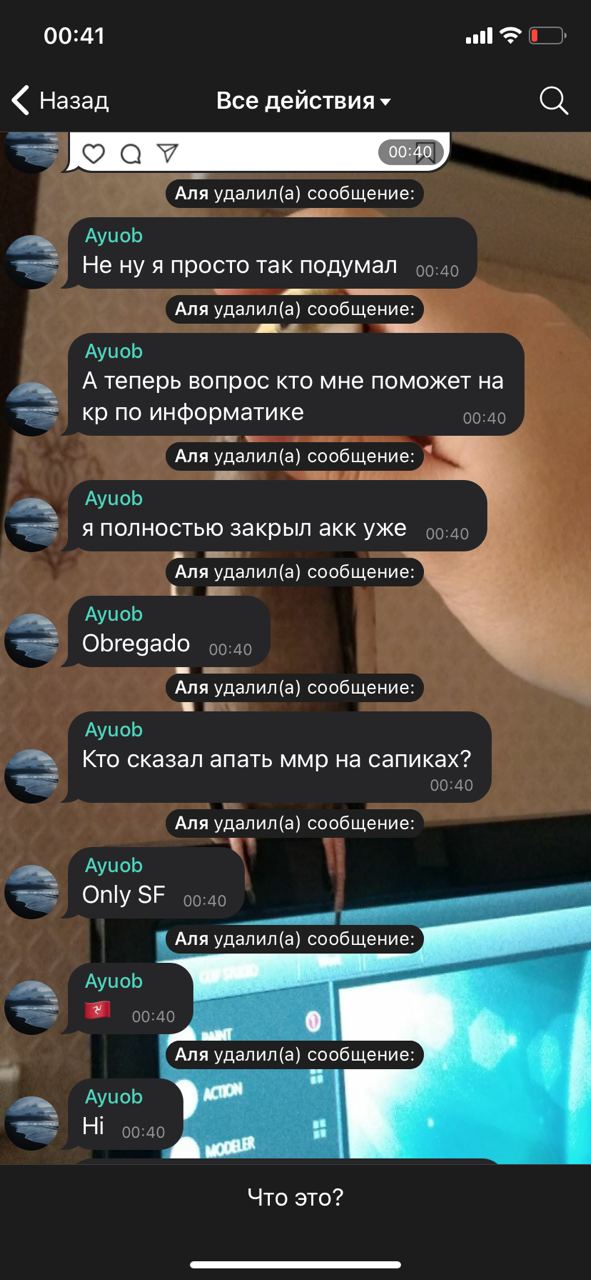This screenshot has height=1280, width=591.
Task: Open the message "я полностью закрыл акк уже"
Action: click(276, 516)
